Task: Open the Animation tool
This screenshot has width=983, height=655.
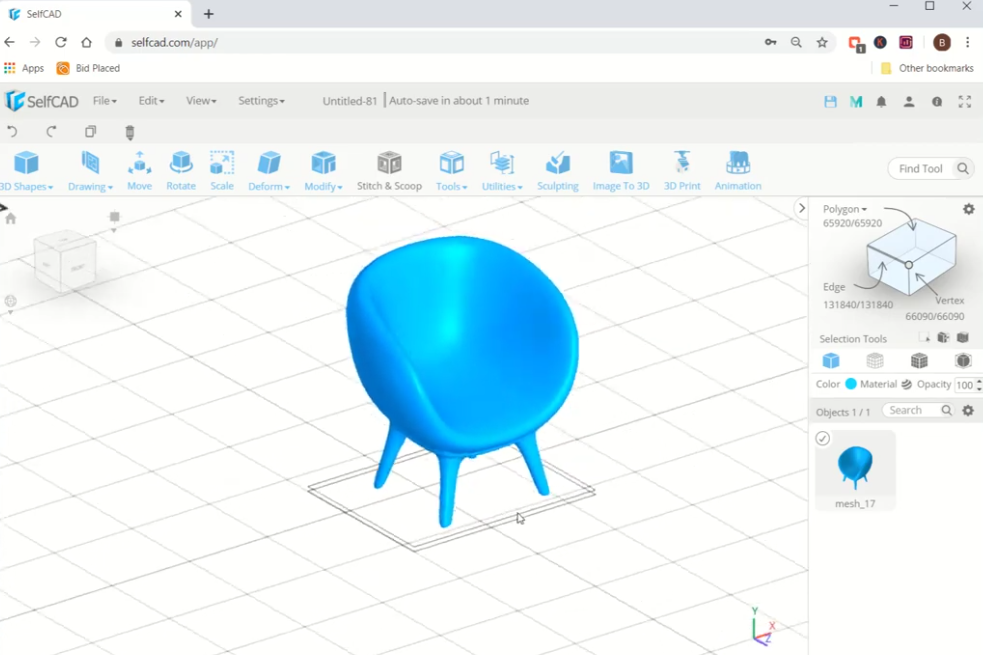Action: tap(738, 170)
